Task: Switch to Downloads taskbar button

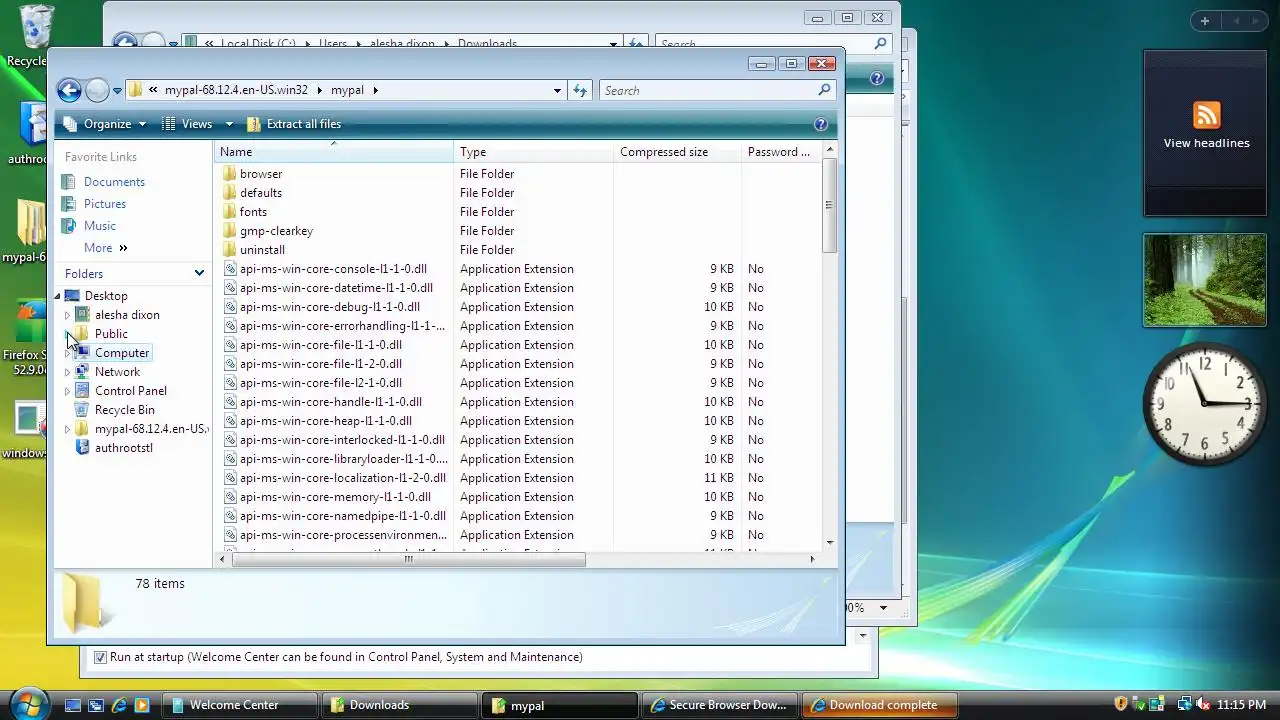Action: [401, 705]
